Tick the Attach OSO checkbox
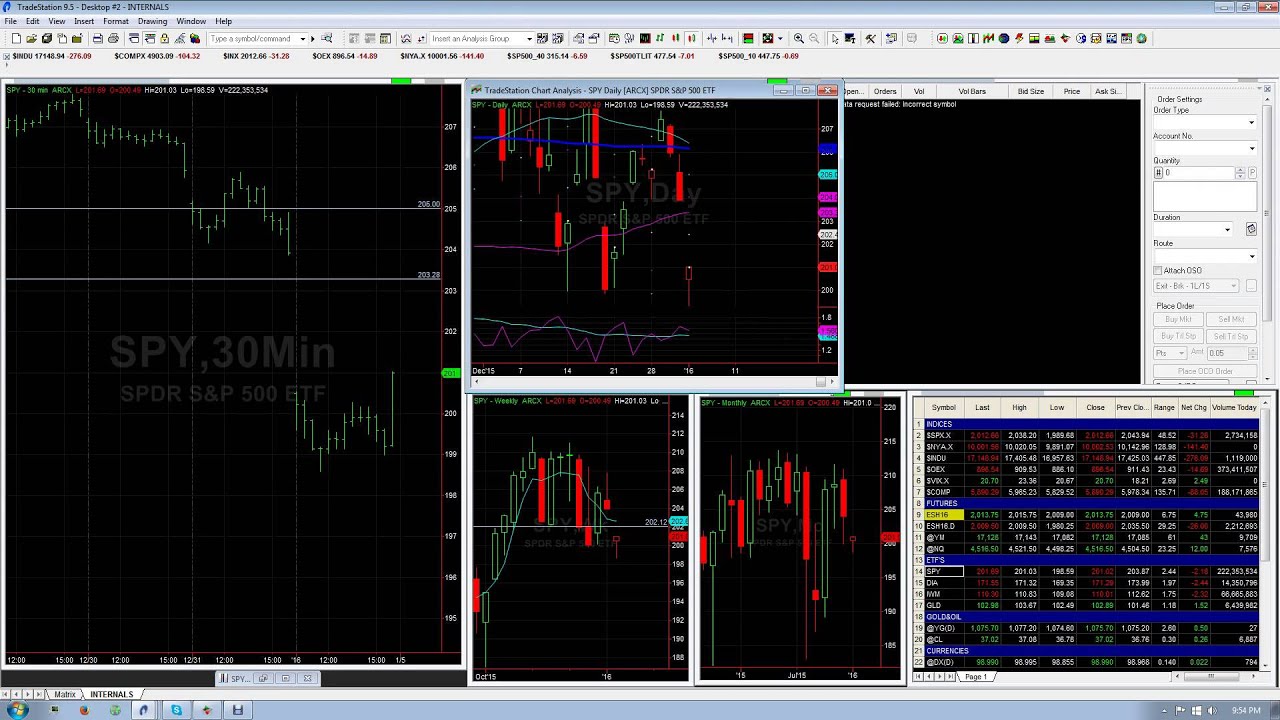 click(1157, 270)
